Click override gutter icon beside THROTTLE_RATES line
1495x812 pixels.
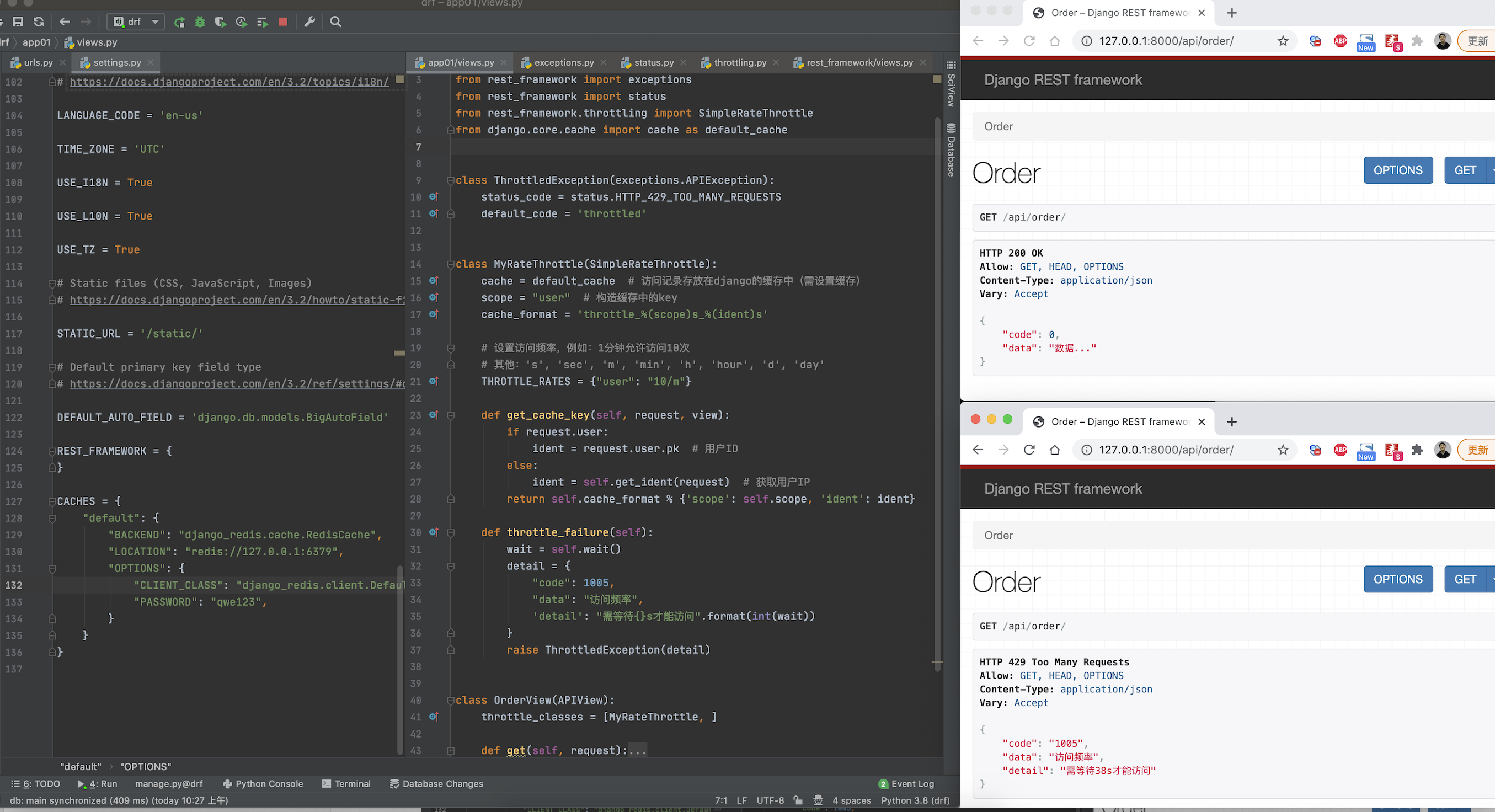[434, 381]
